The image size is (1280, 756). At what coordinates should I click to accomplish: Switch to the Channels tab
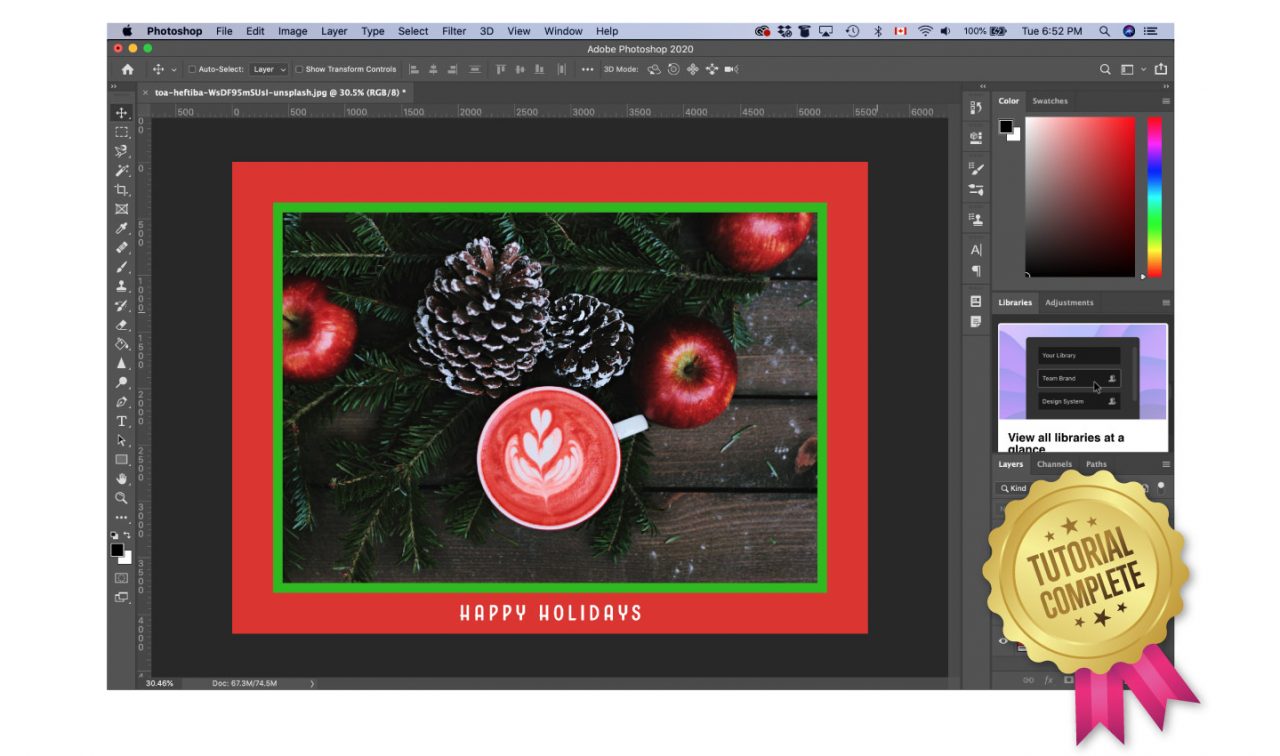(1054, 464)
